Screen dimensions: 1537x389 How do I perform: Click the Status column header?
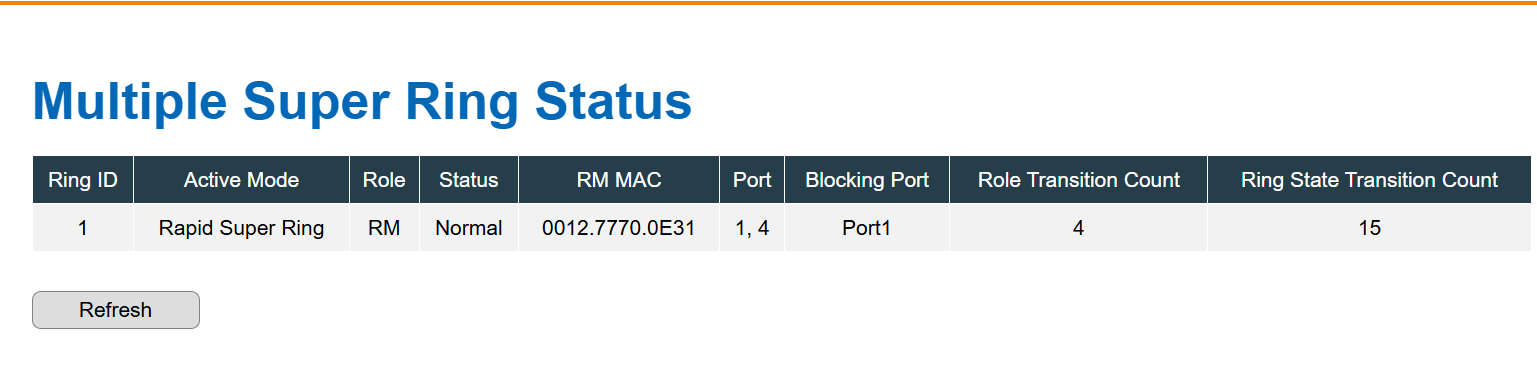pyautogui.click(x=469, y=180)
